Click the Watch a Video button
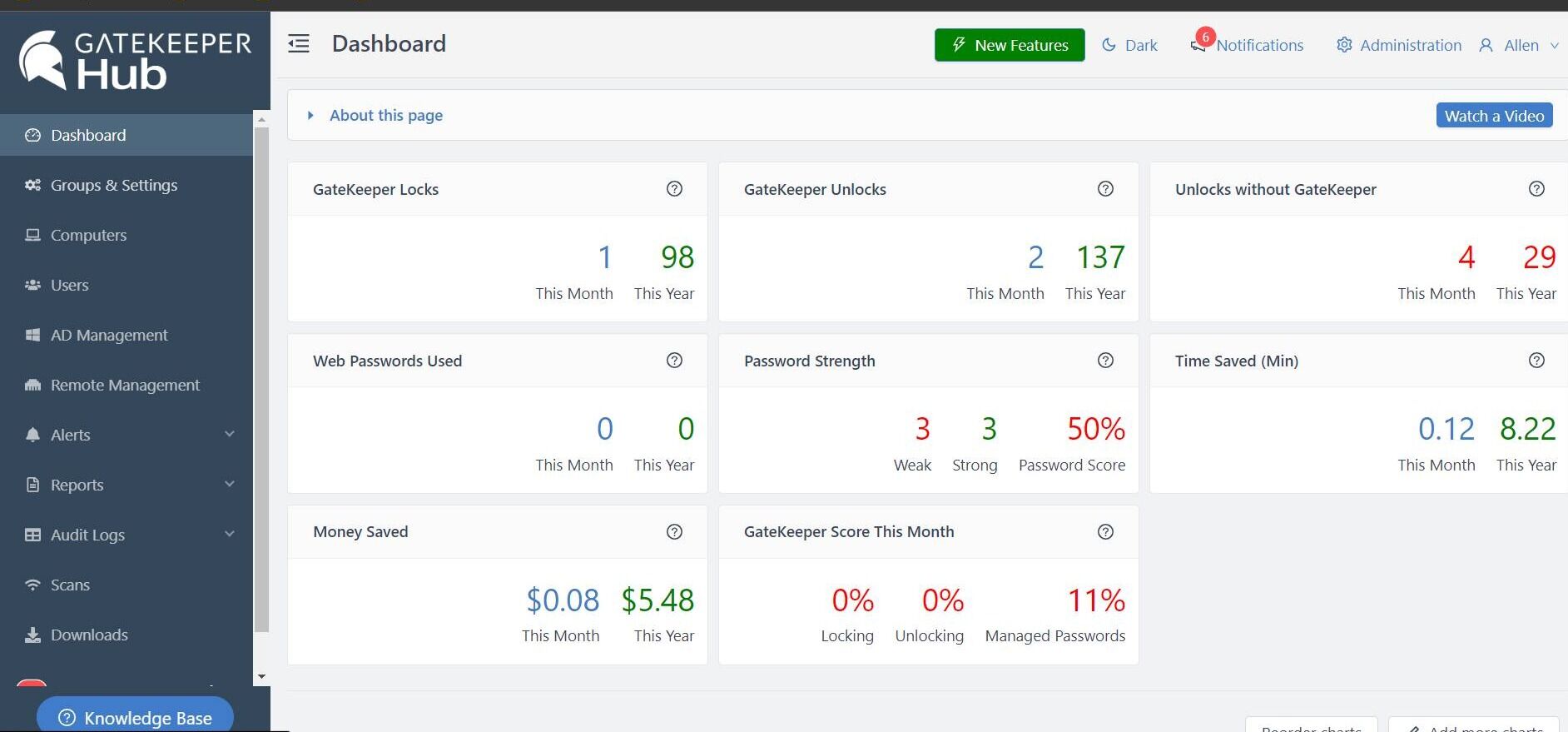 click(x=1494, y=116)
